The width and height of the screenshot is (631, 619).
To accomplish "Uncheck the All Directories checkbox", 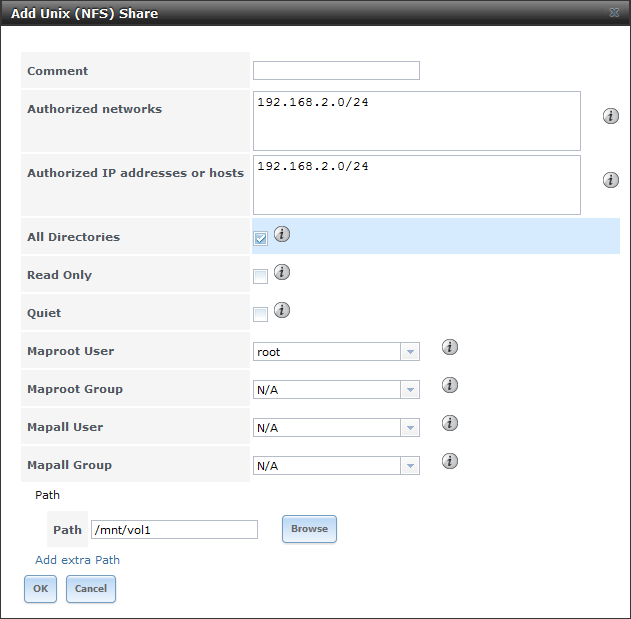I will pos(260,238).
